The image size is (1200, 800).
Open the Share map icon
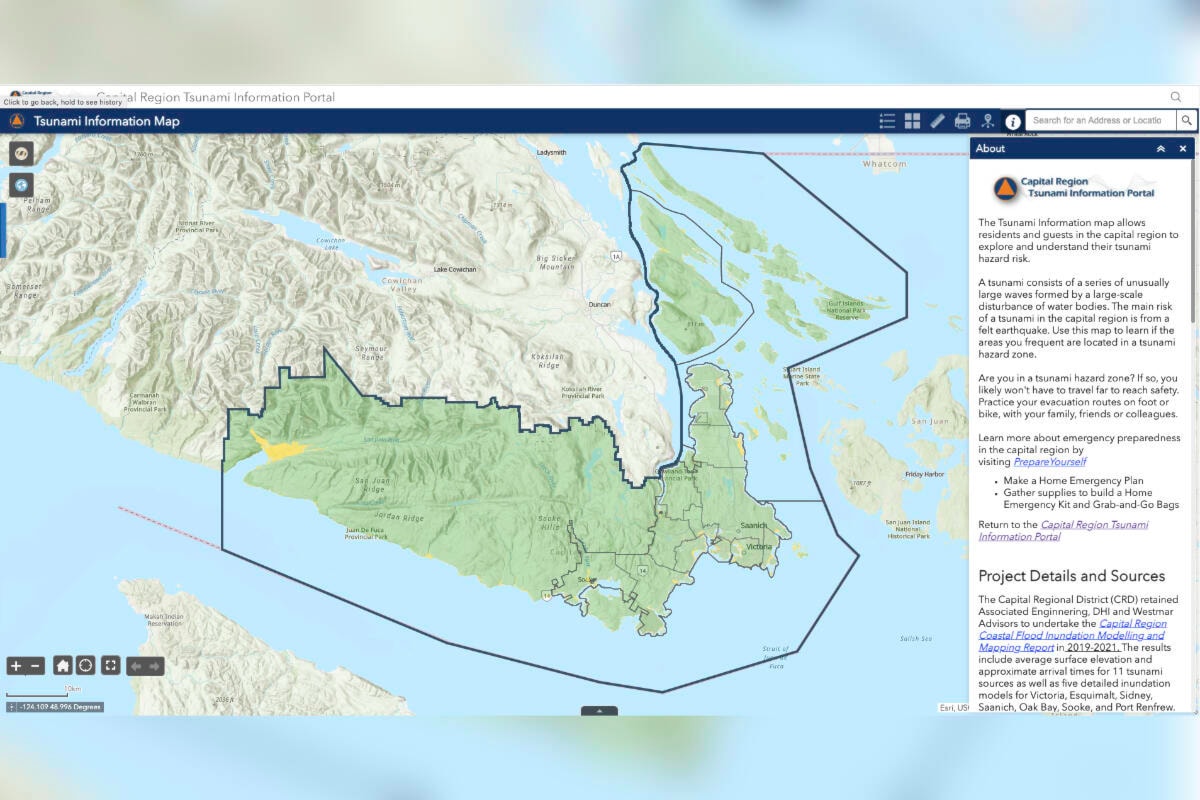986,120
